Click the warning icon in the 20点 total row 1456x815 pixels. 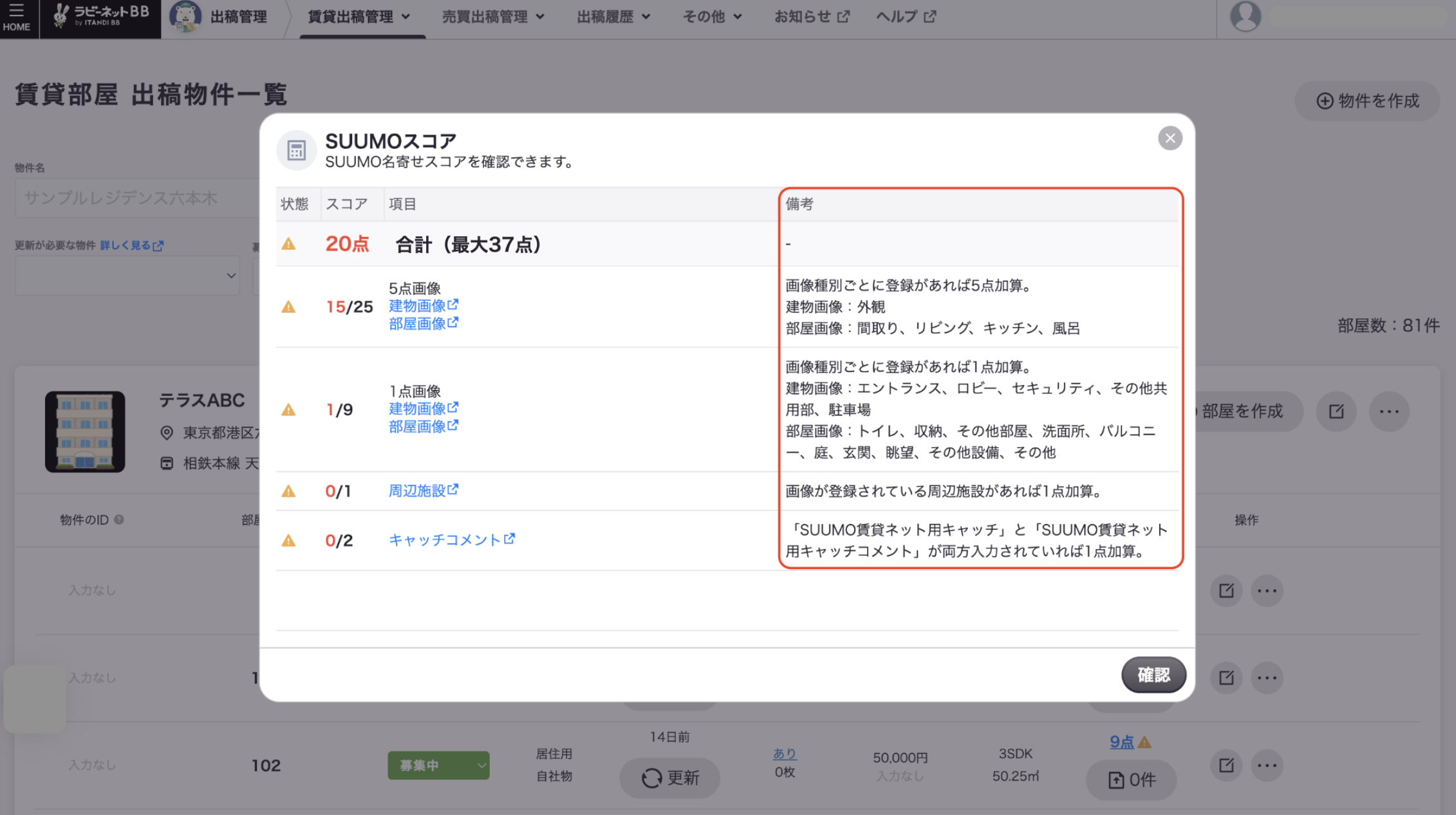point(288,244)
